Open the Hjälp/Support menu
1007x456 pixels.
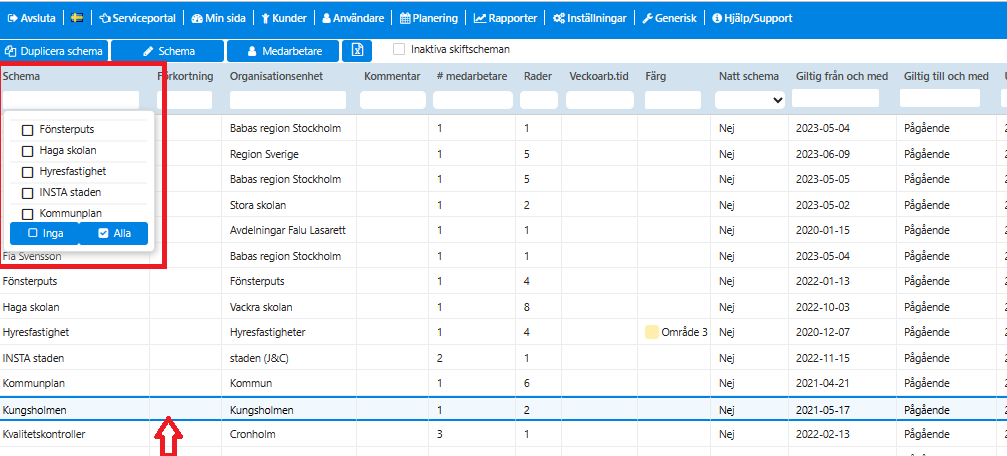coord(752,18)
